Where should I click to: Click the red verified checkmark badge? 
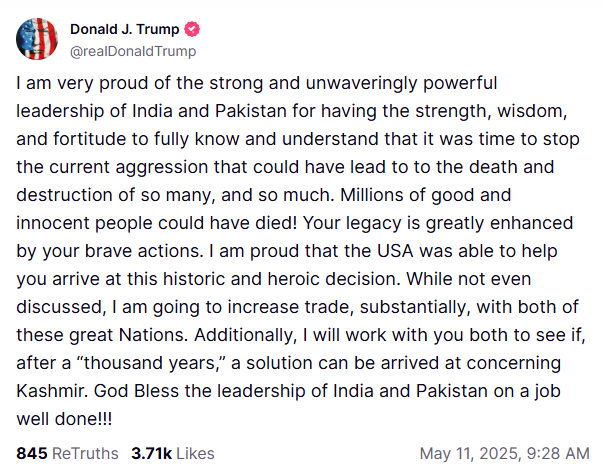(x=185, y=29)
